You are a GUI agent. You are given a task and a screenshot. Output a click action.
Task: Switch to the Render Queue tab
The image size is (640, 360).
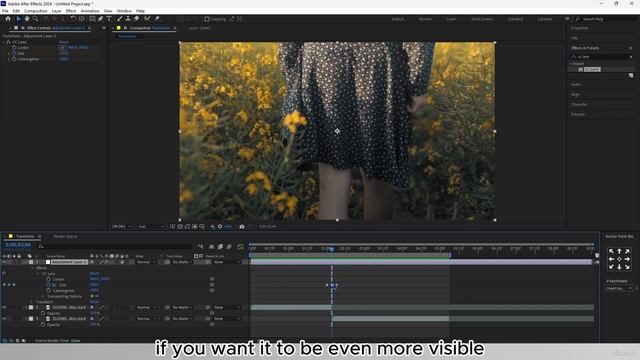click(x=65, y=236)
